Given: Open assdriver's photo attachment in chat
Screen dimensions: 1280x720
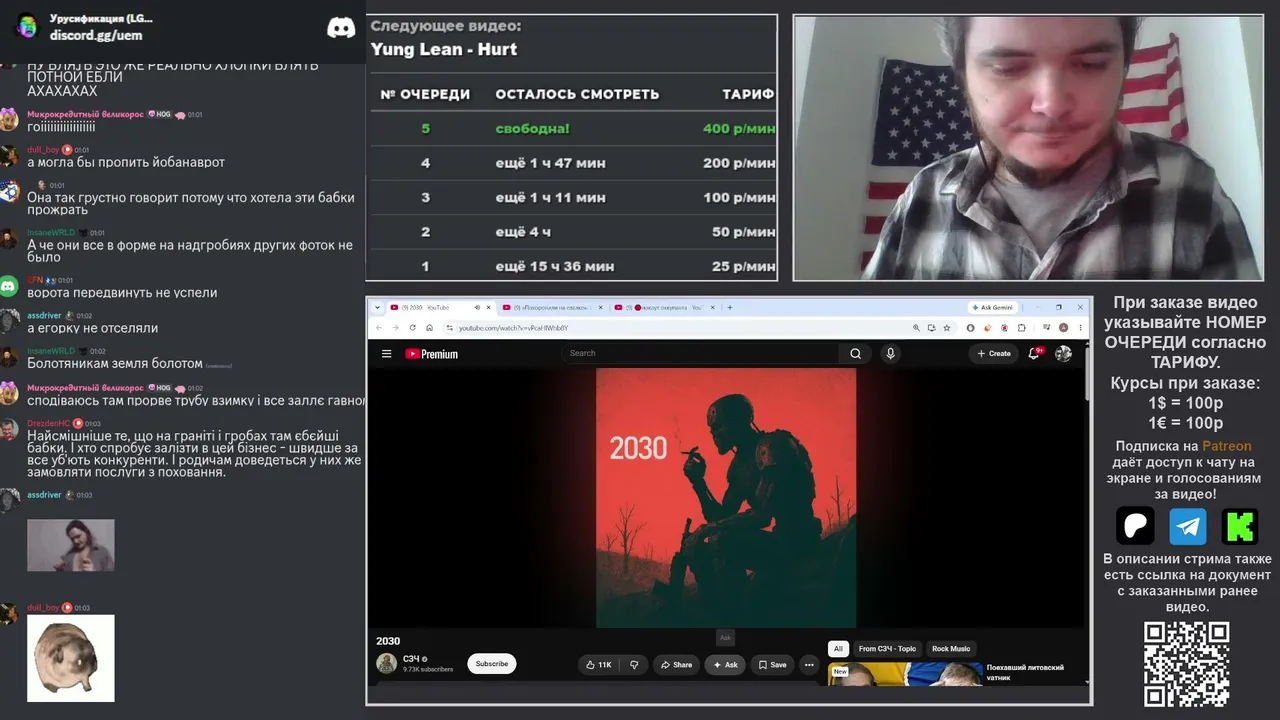Looking at the screenshot, I should (x=71, y=545).
